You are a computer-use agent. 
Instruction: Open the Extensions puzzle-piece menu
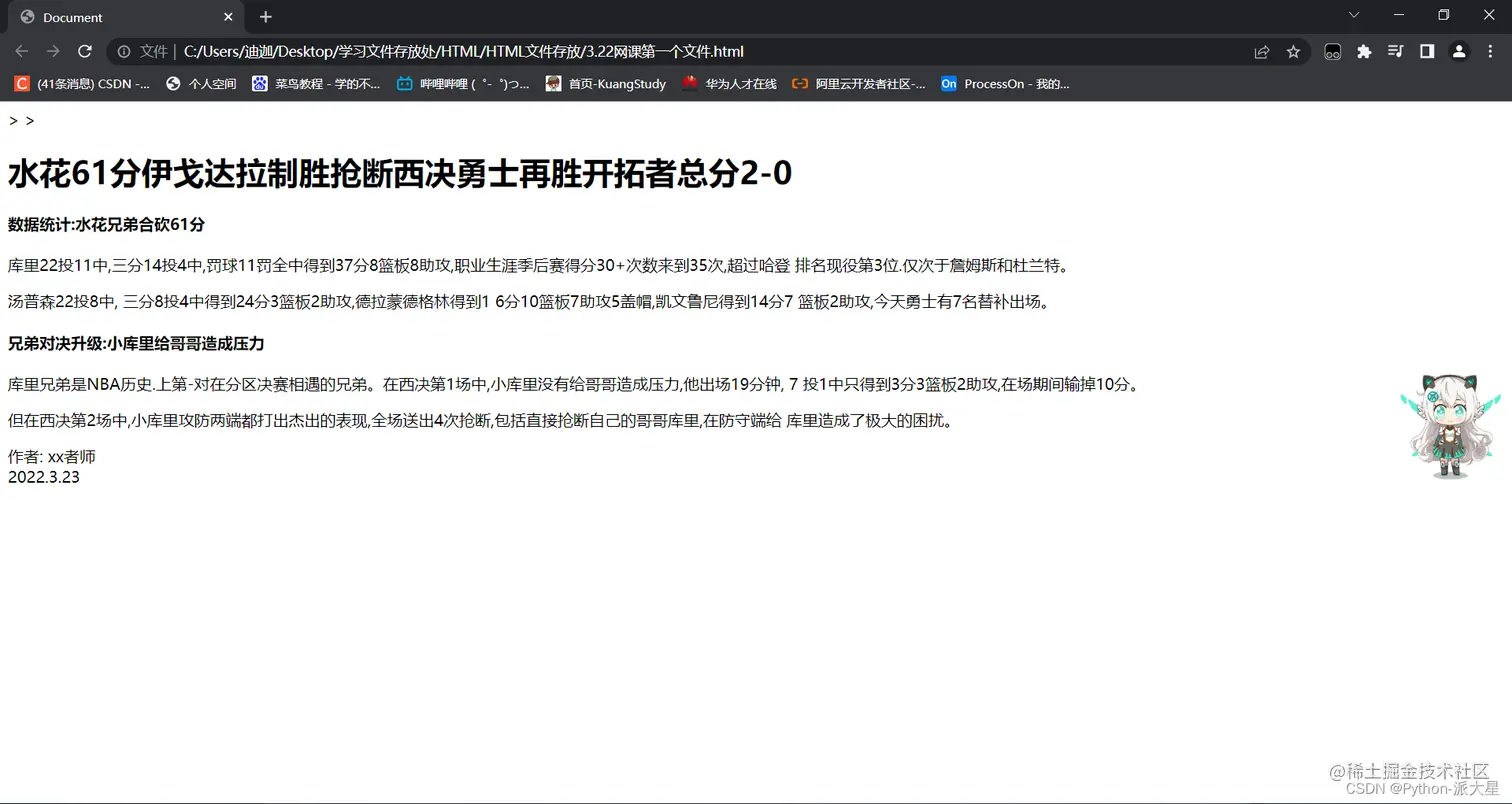(x=1364, y=51)
